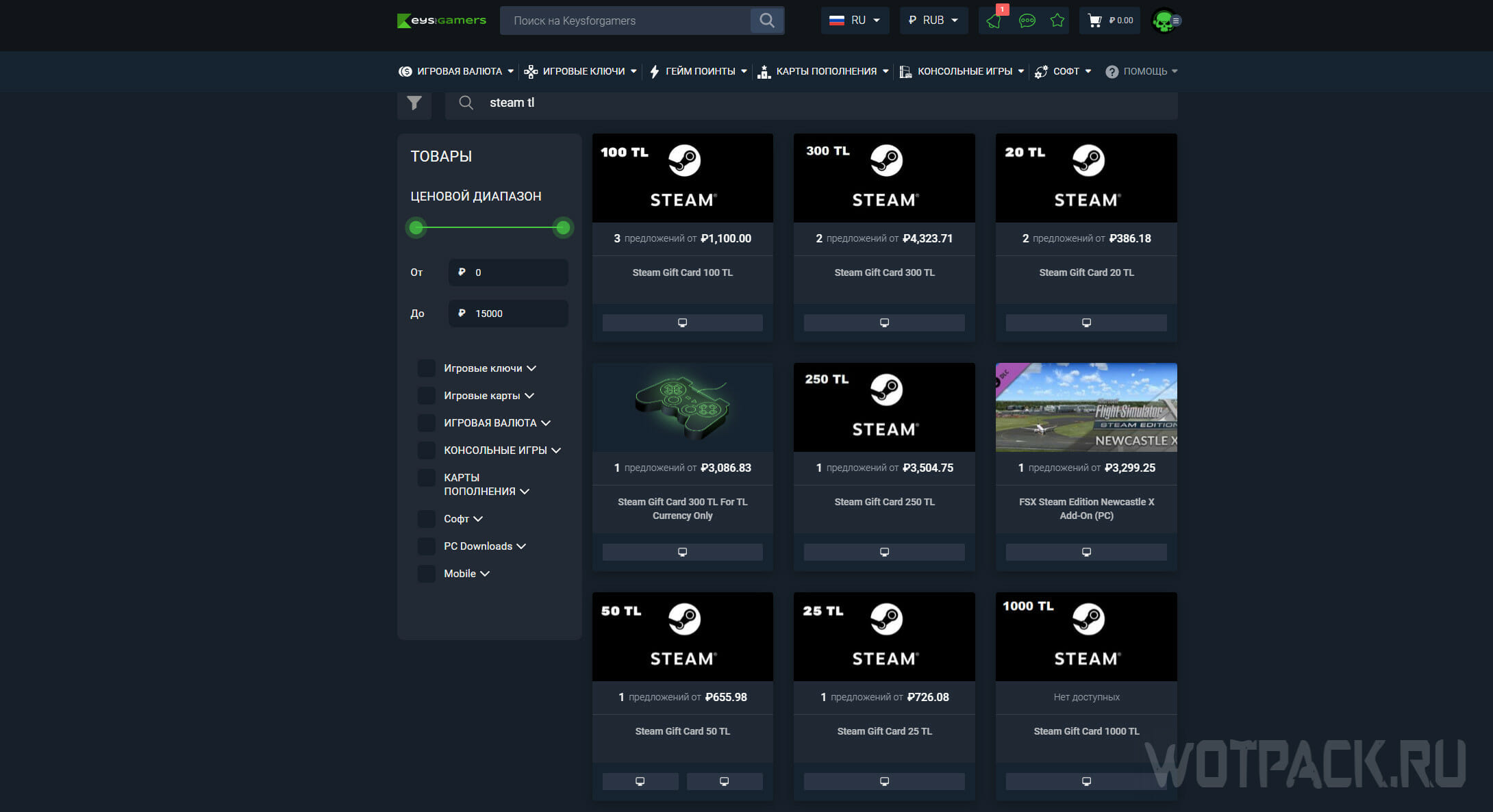1493x812 pixels.
Task: Open the favorites star icon
Action: tap(1057, 21)
